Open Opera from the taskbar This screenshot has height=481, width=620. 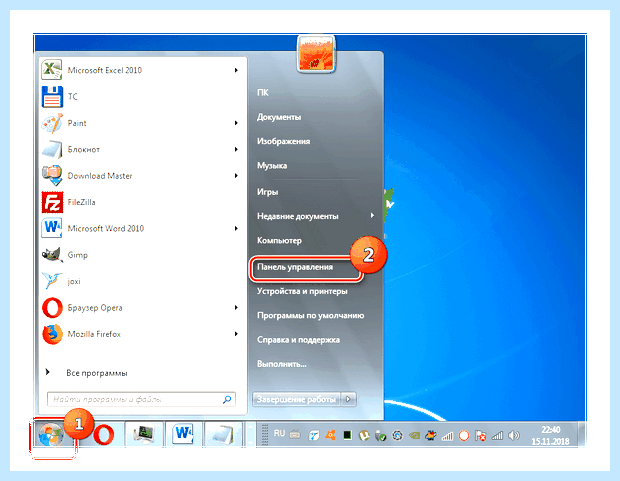click(104, 435)
